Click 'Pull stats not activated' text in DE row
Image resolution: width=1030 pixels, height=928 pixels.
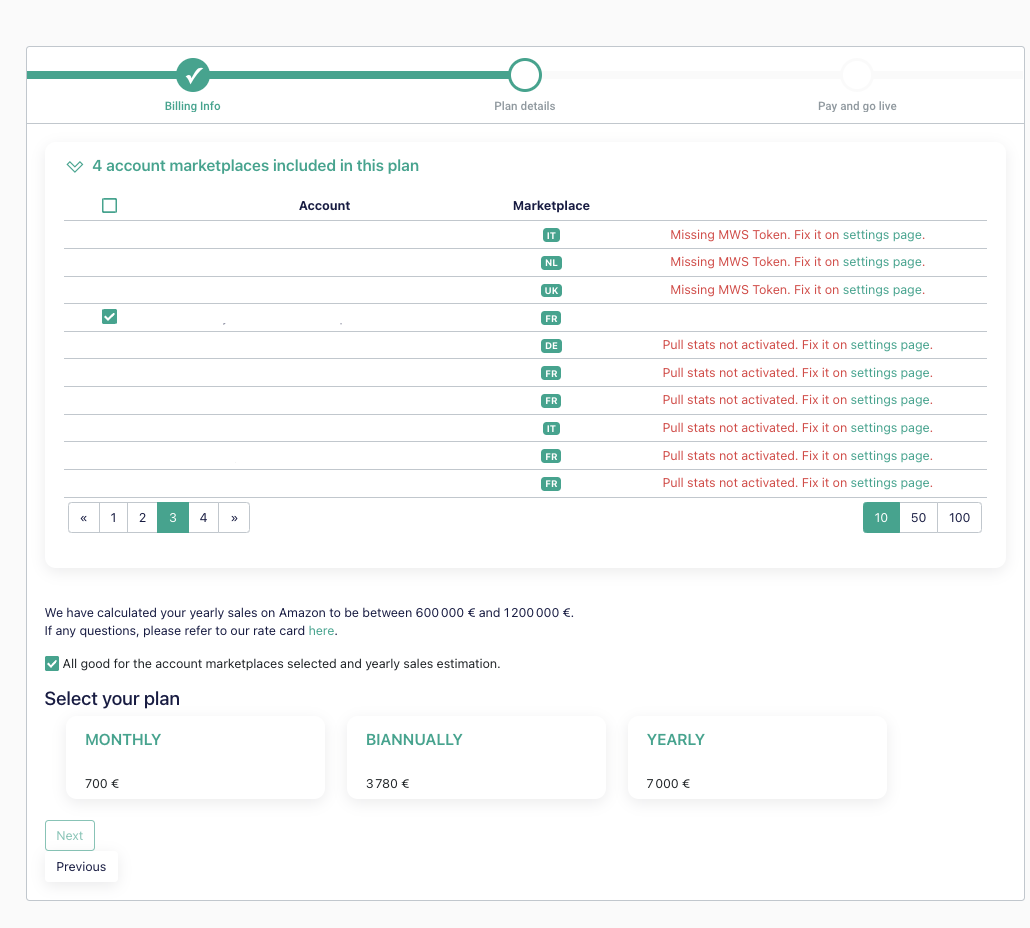(x=729, y=345)
